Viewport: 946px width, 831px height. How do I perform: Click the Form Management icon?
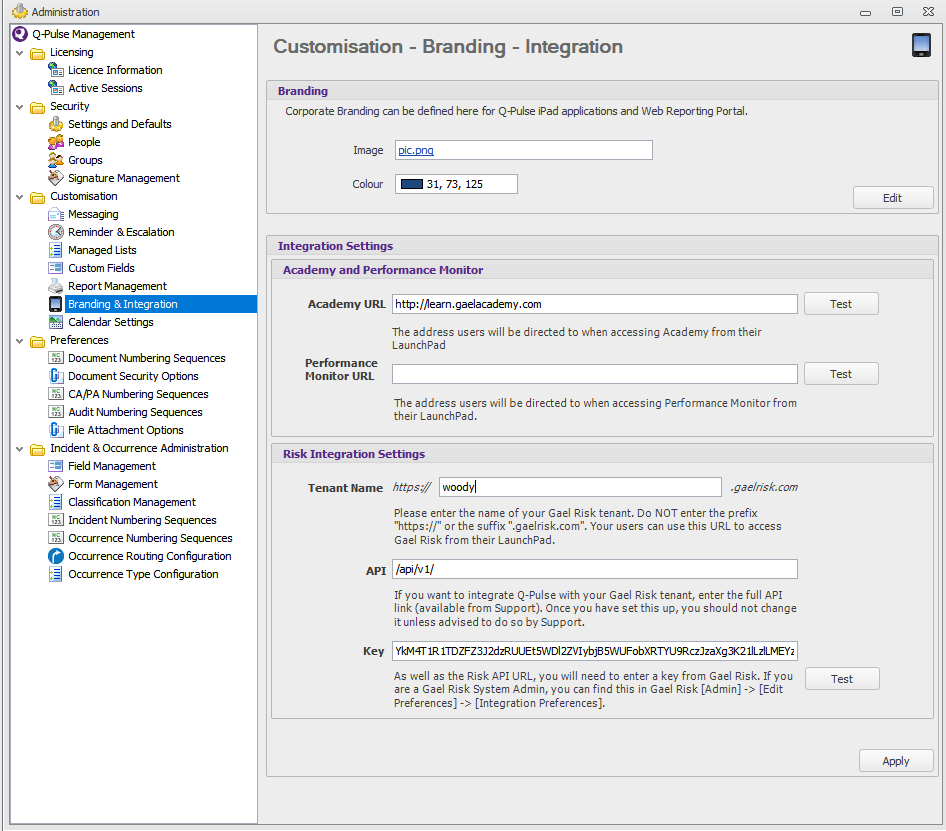coord(56,484)
